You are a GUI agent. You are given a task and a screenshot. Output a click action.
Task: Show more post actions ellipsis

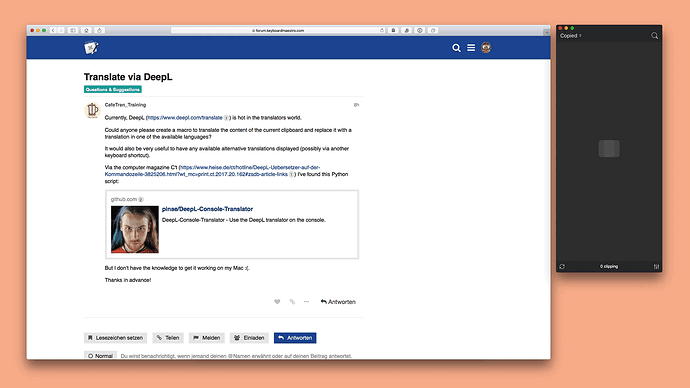307,302
